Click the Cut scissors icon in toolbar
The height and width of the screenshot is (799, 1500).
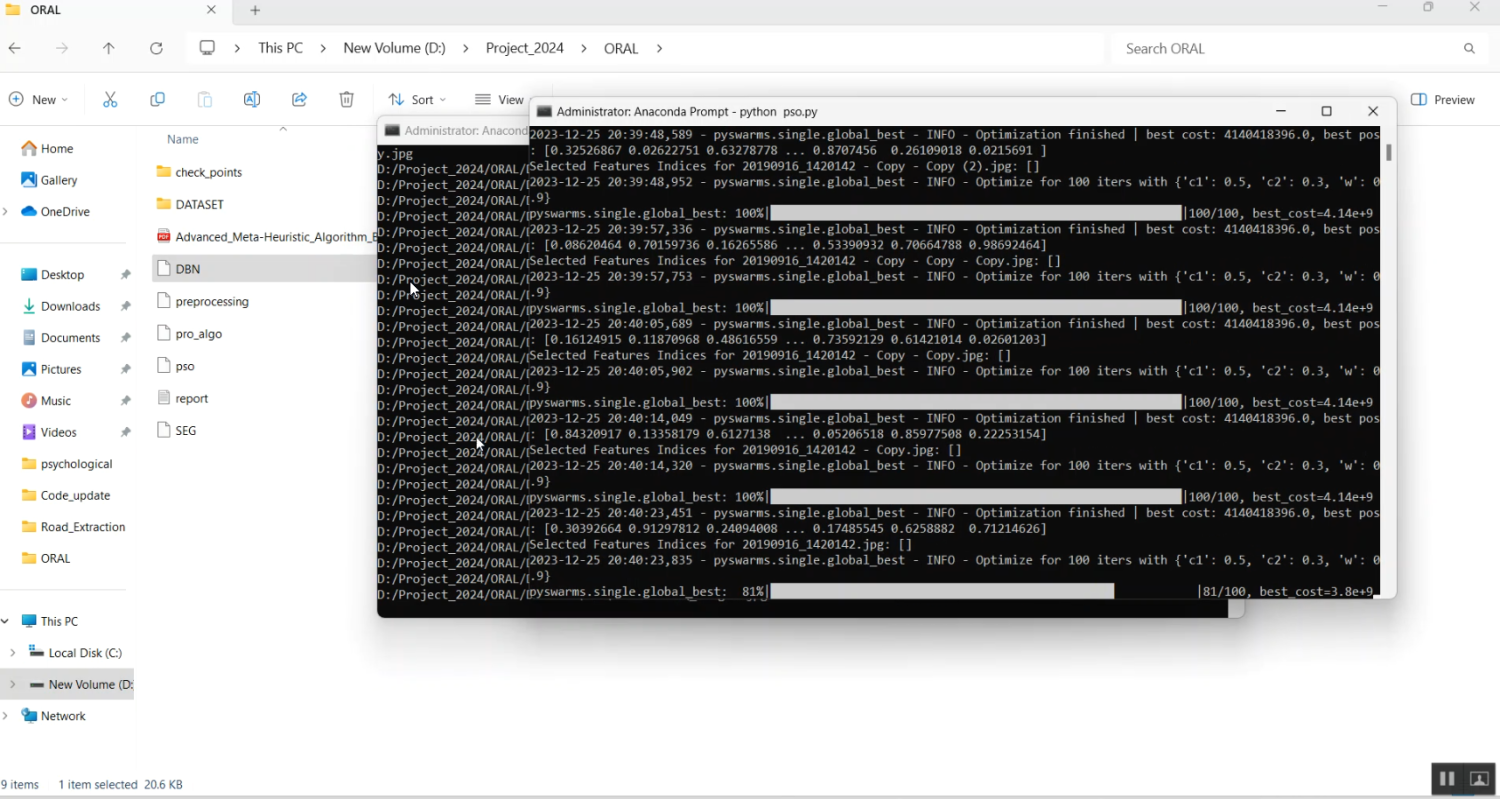click(x=110, y=100)
